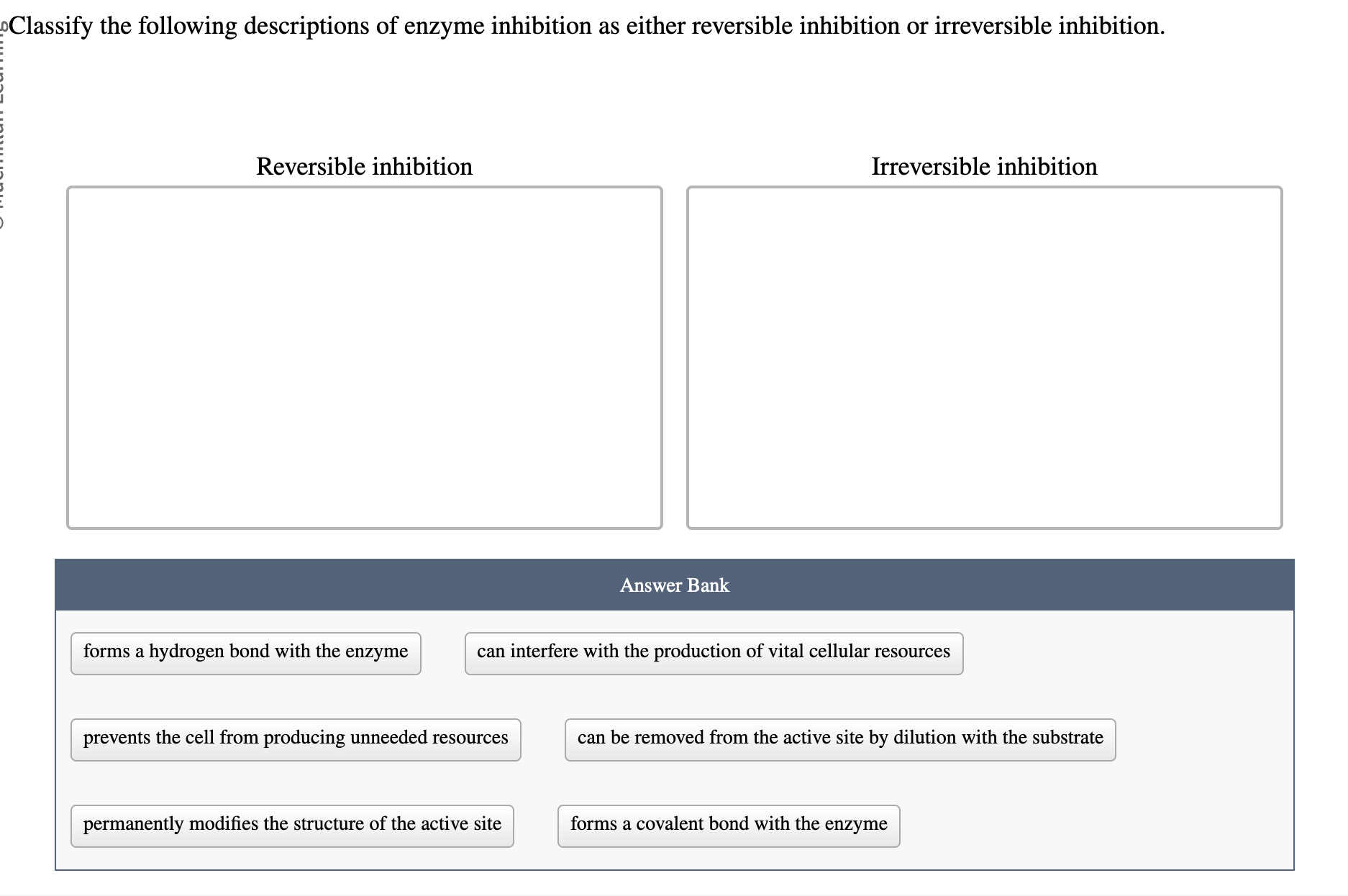
Task: Select "permanently modifies the structure of the active site"
Action: [291, 825]
